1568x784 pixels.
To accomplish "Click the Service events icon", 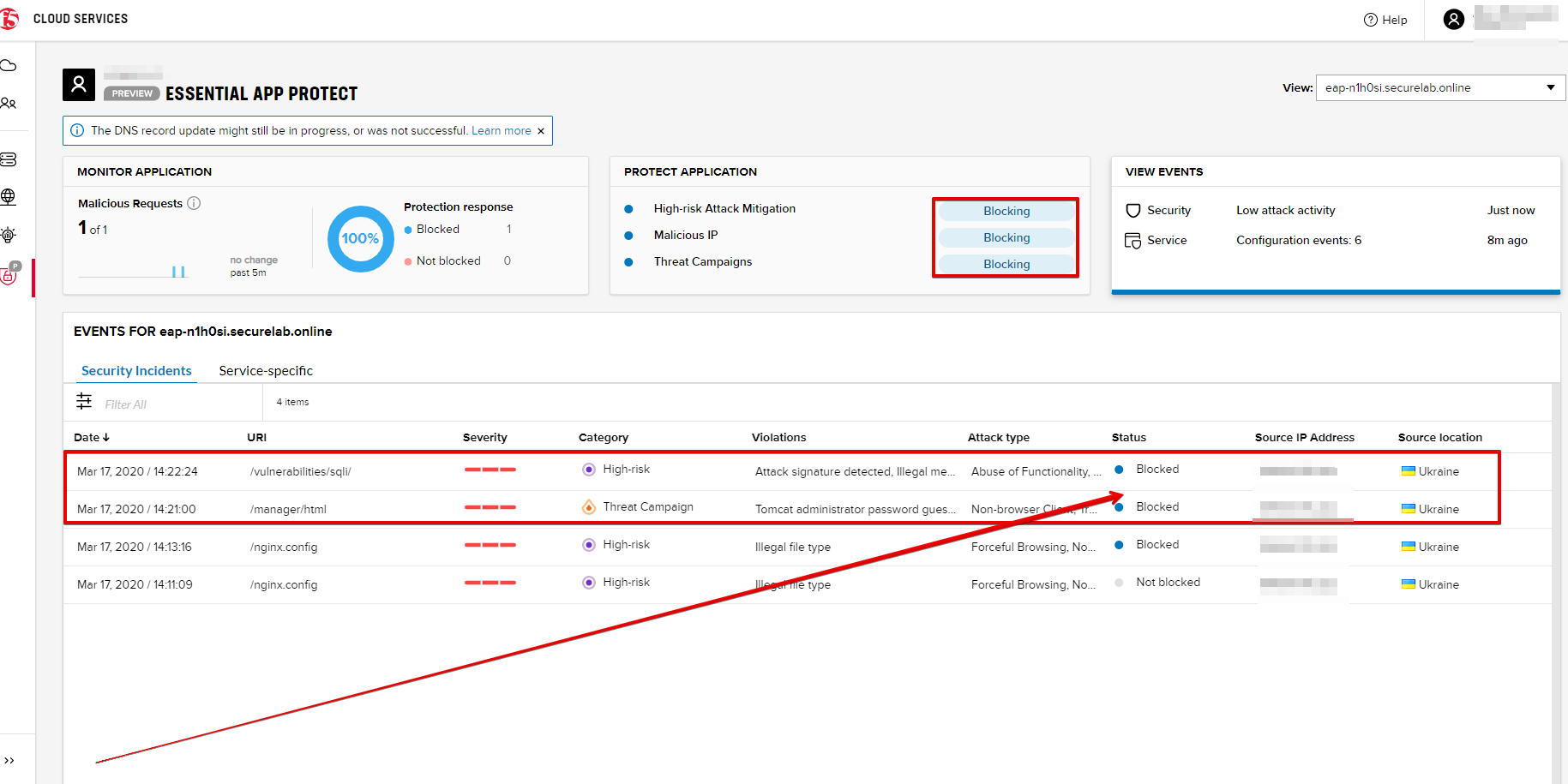I will tap(1132, 241).
